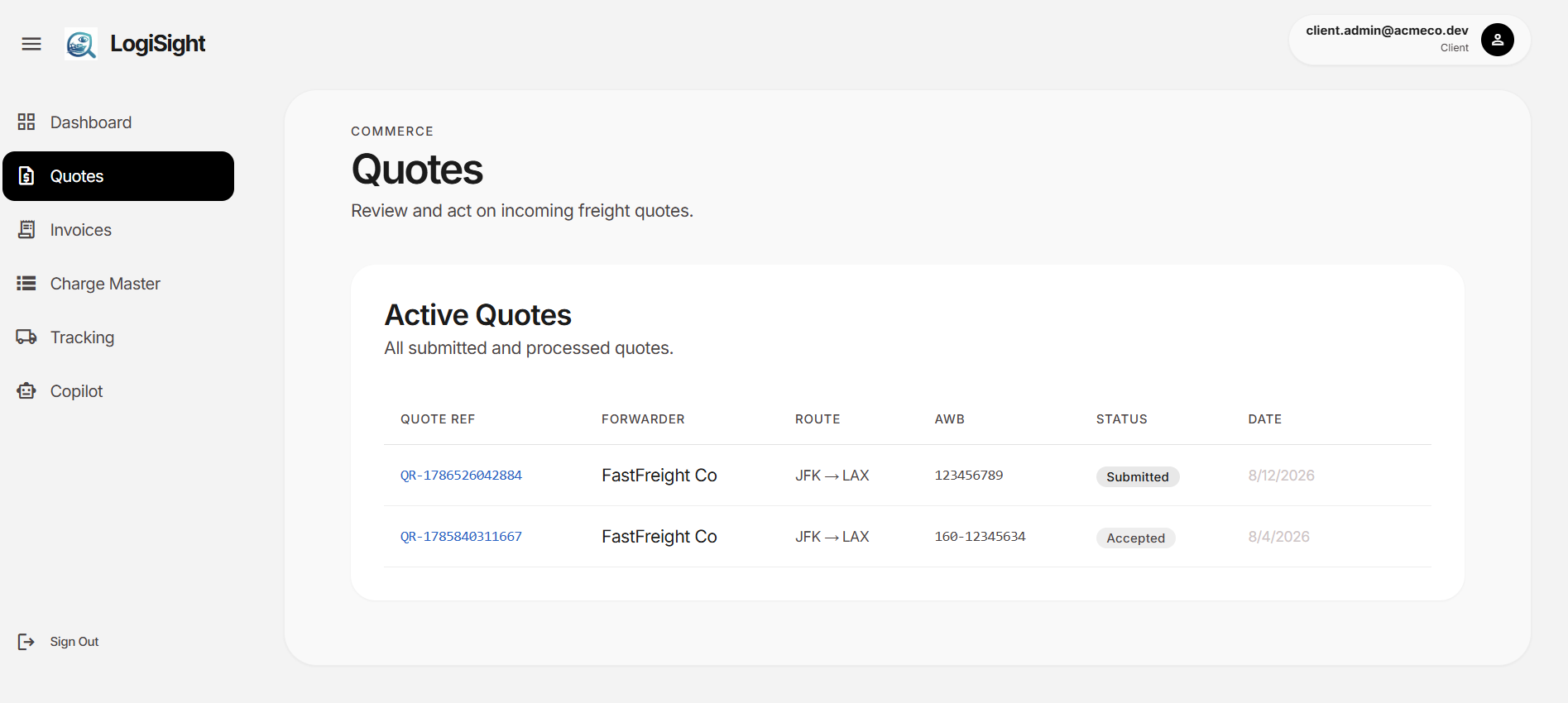Click the Copilot robot icon
This screenshot has height=703, width=1568.
tap(26, 391)
